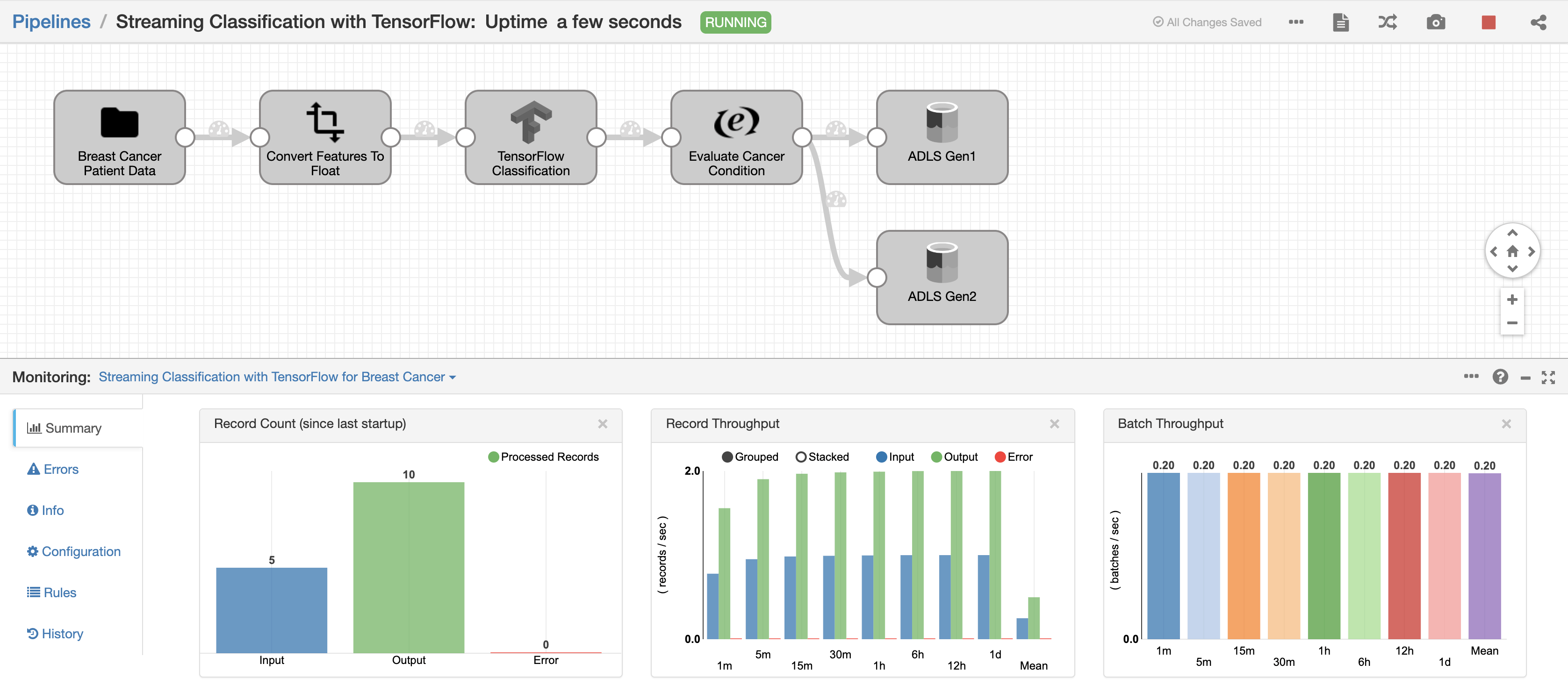Viewport: 1568px width, 685px height.
Task: Toggle the Input series in Record Throughput
Action: (x=895, y=457)
